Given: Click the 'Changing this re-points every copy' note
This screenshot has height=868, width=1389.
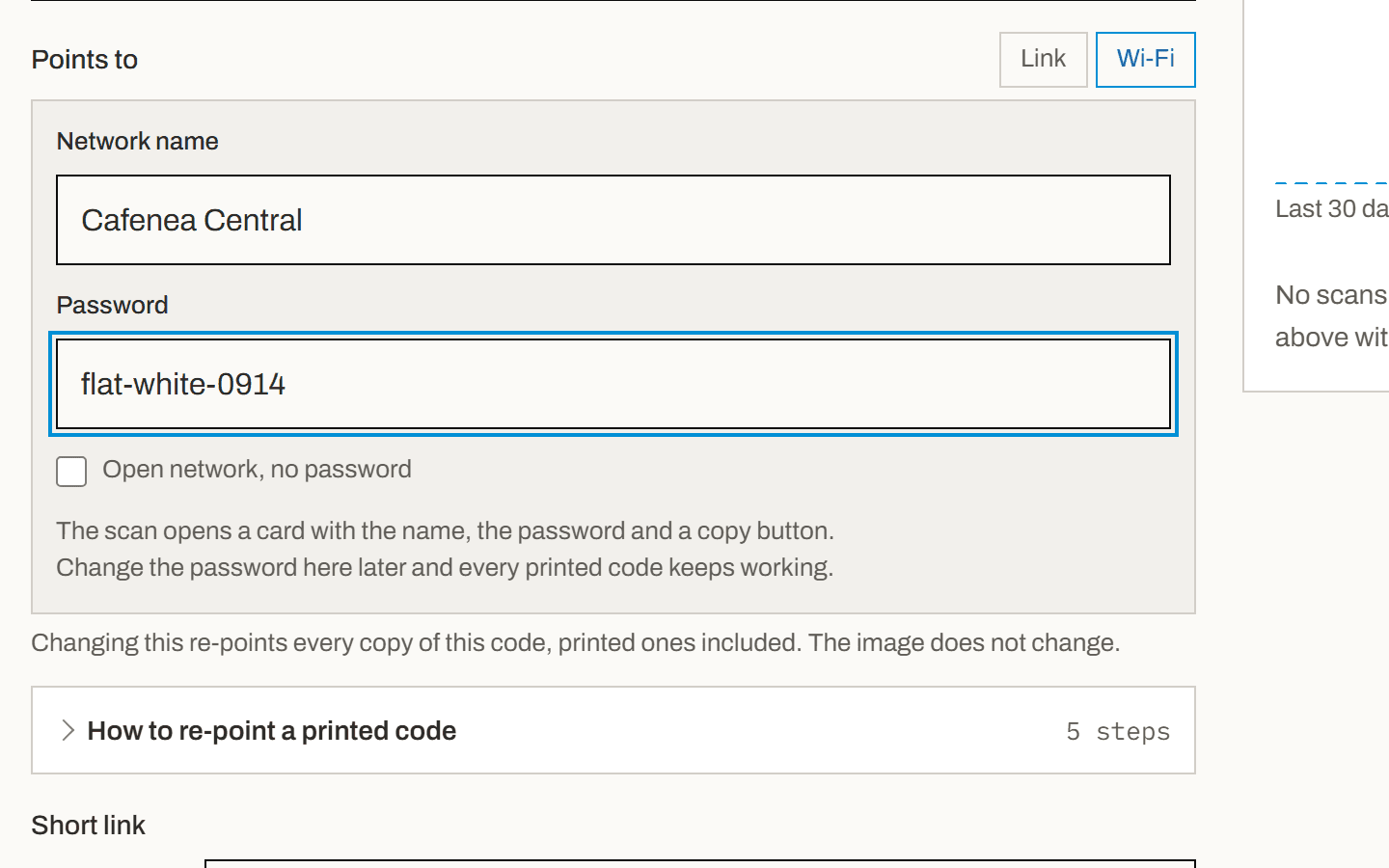Looking at the screenshot, I should click(576, 642).
